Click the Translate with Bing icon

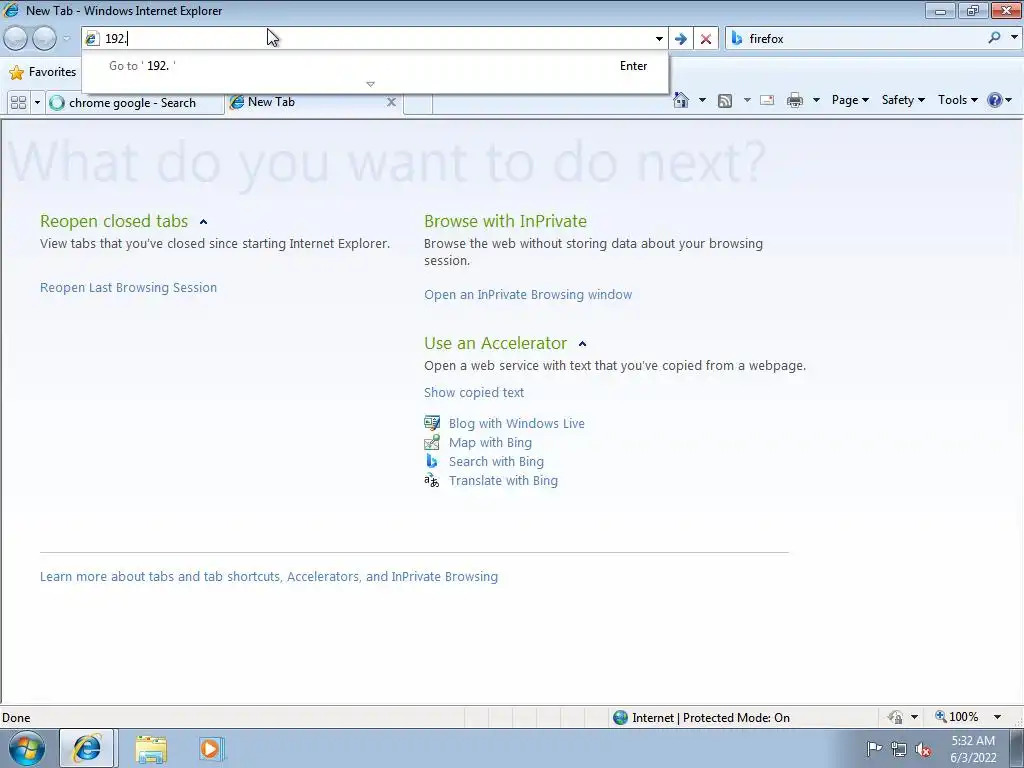click(432, 481)
